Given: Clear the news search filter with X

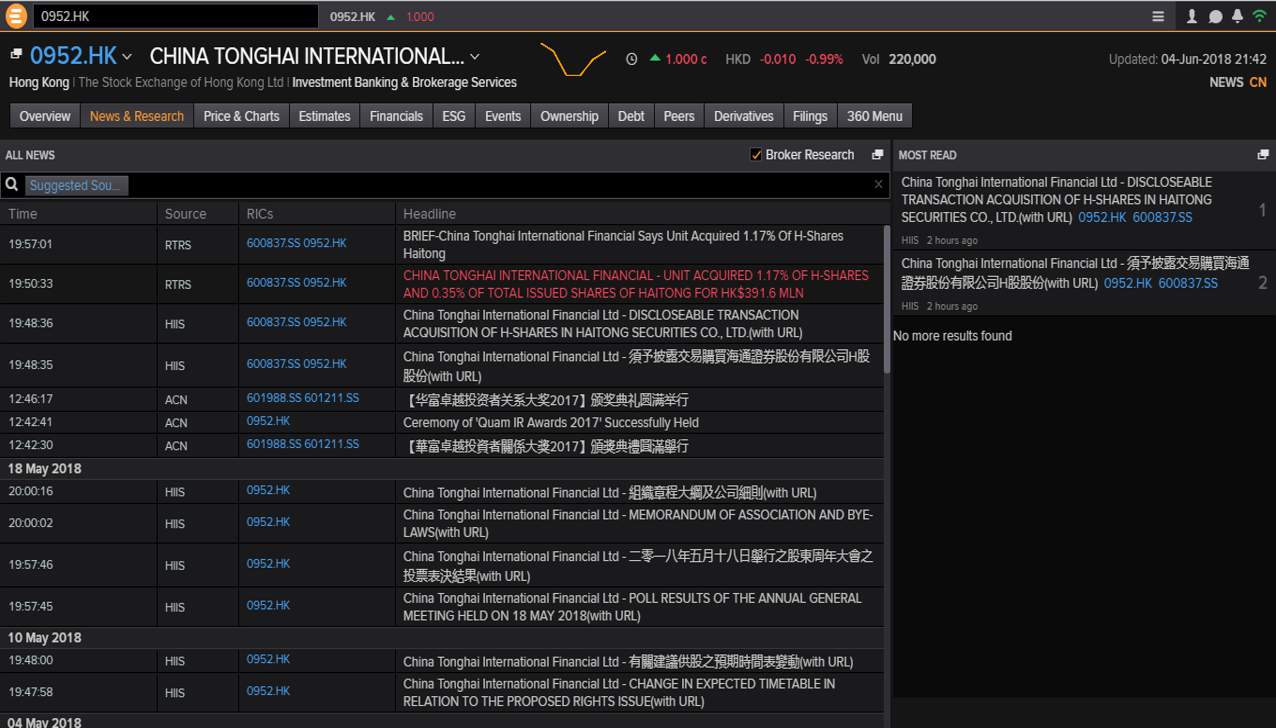Looking at the screenshot, I should 879,184.
